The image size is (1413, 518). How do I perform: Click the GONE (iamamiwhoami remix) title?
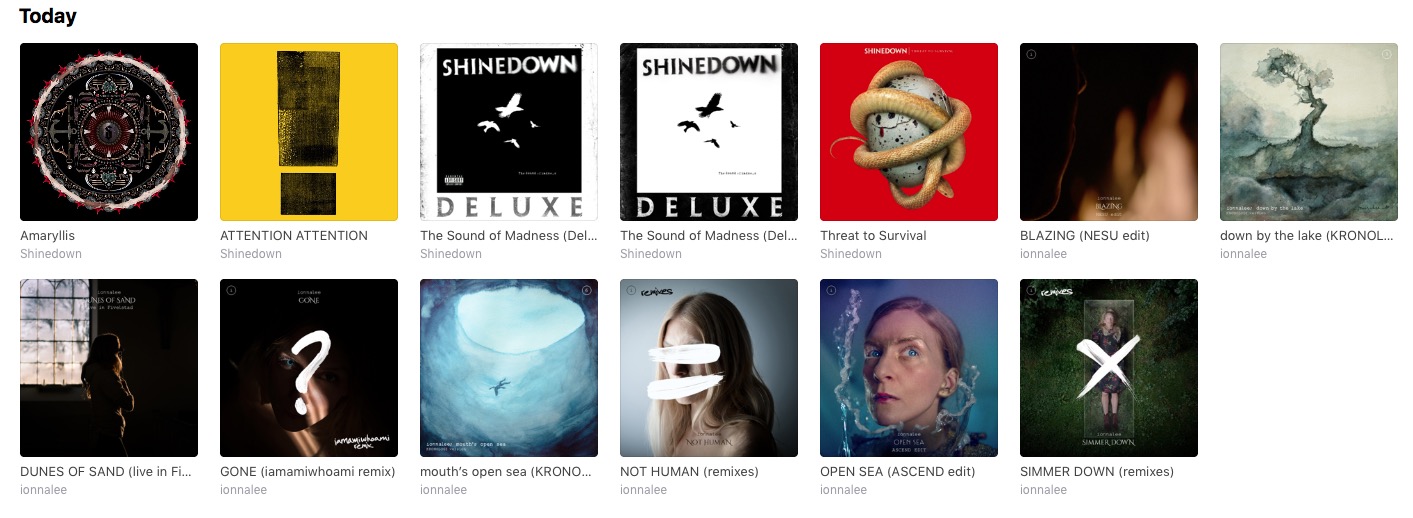(308, 472)
